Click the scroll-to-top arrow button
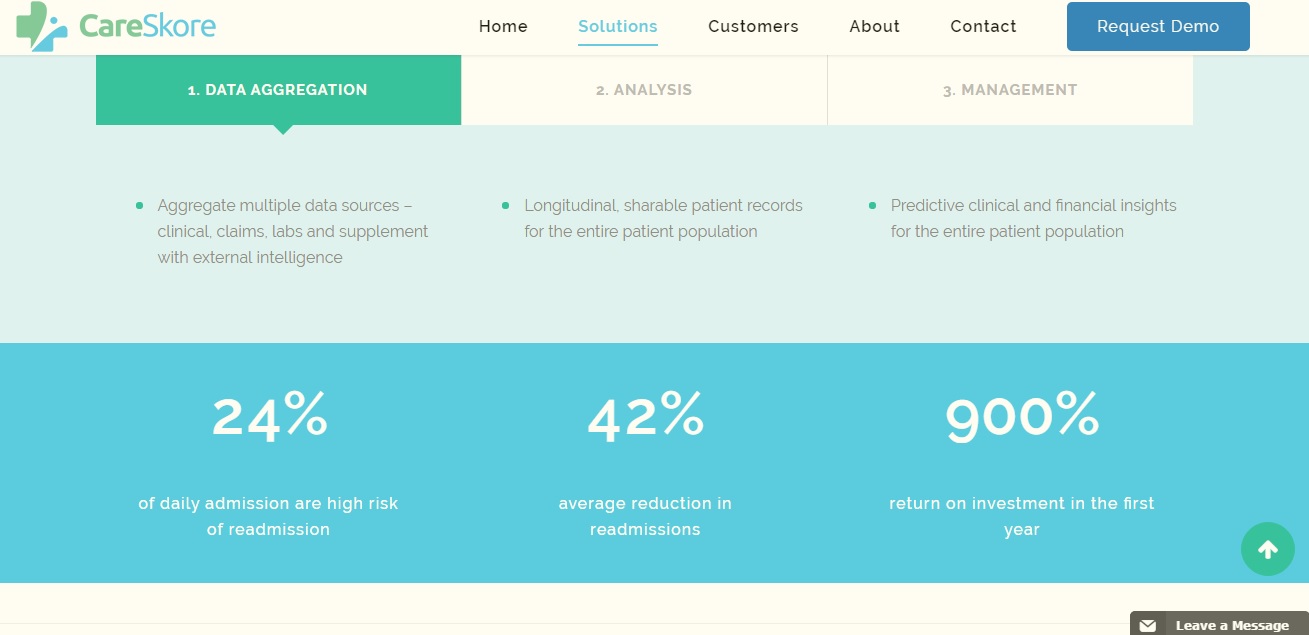This screenshot has height=635, width=1309. pyautogui.click(x=1267, y=549)
